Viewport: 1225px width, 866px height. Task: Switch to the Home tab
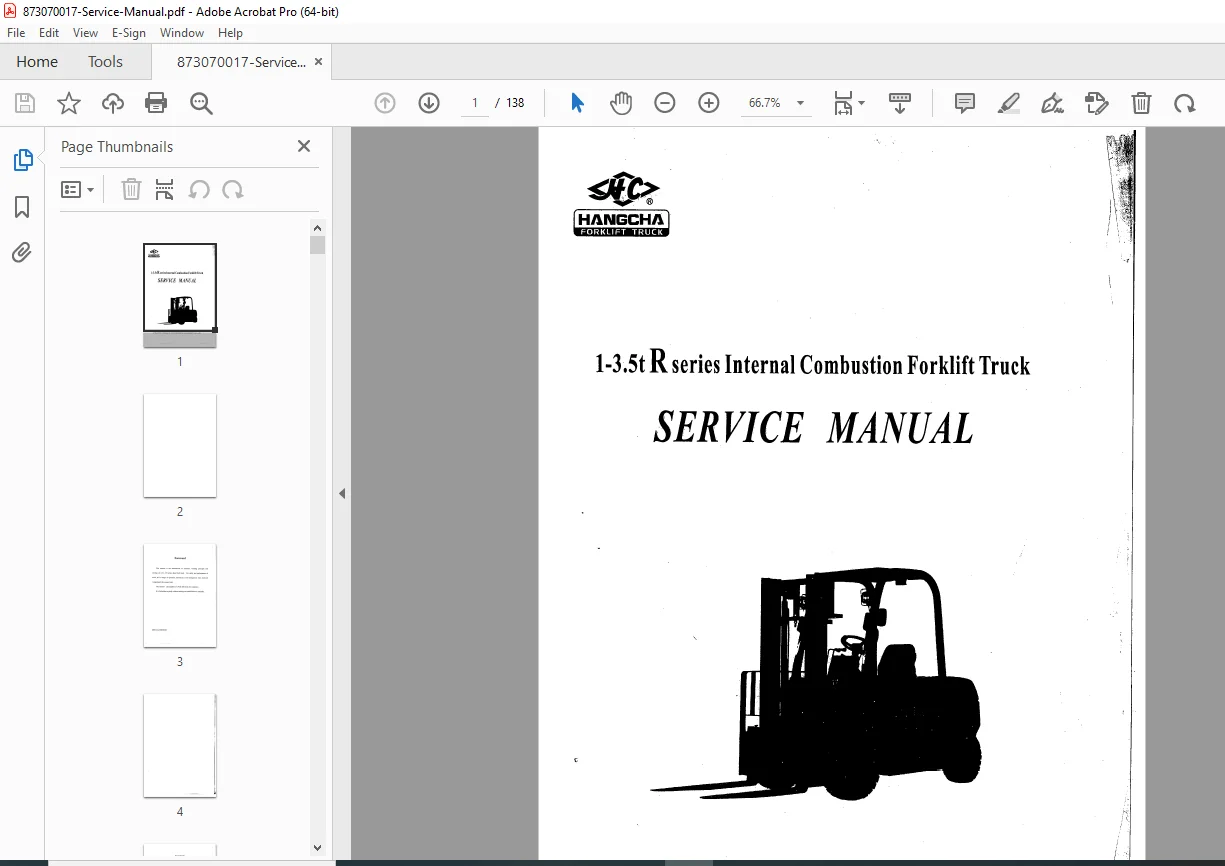[37, 62]
